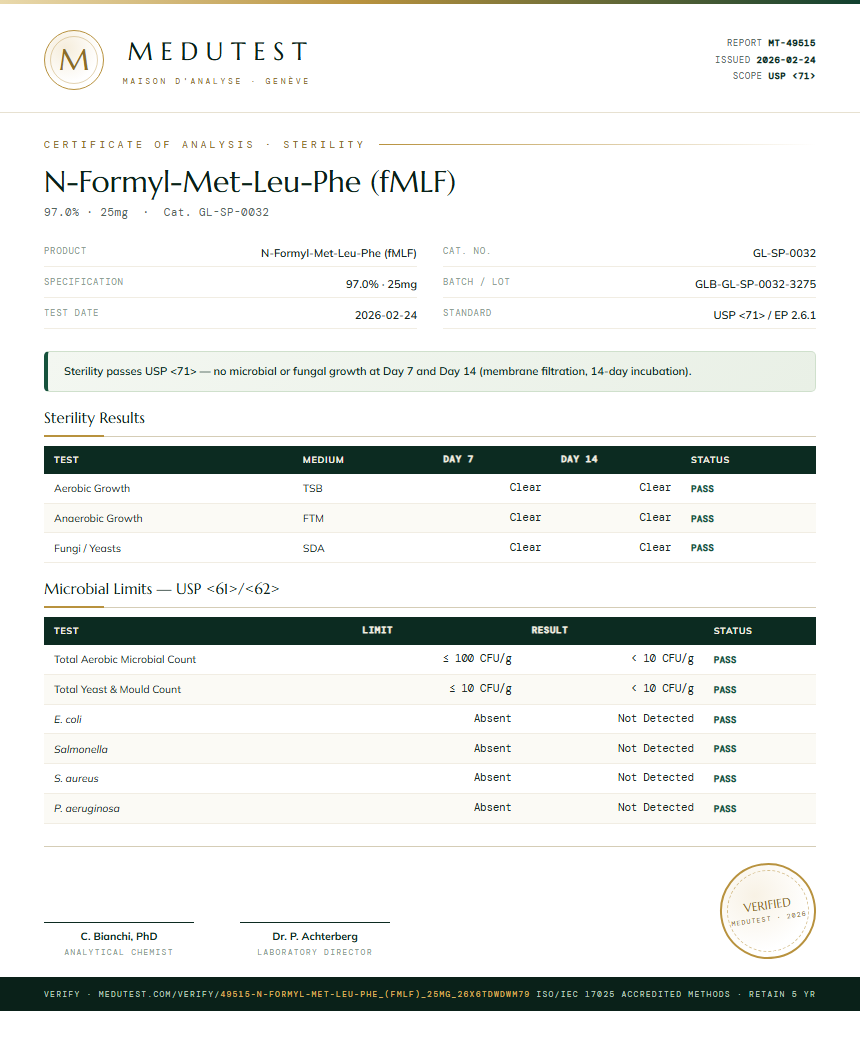The height and width of the screenshot is (1041, 860).
Task: Click the LIMIT column header
Action: click(x=377, y=630)
